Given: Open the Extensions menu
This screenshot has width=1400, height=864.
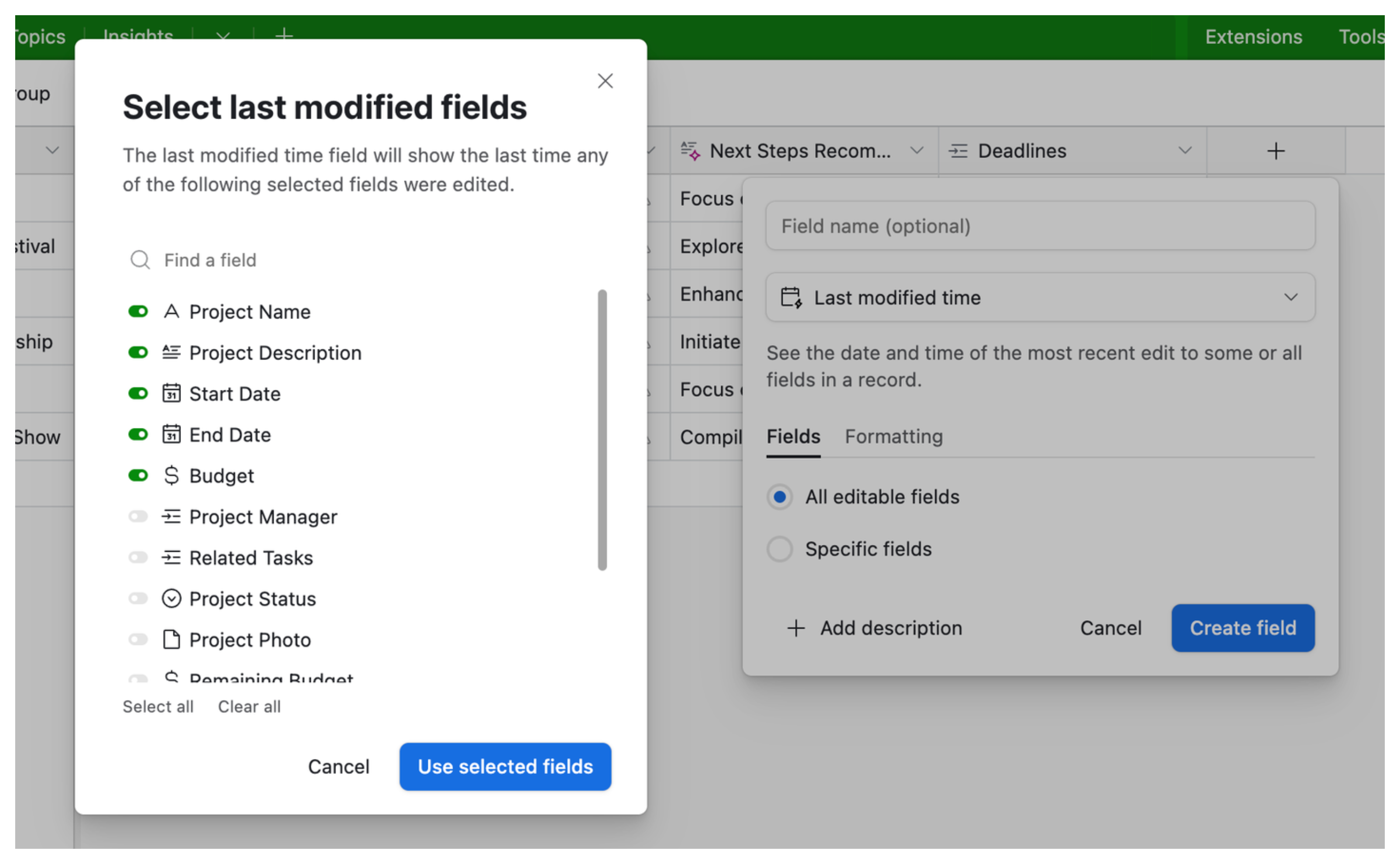Looking at the screenshot, I should [1252, 36].
